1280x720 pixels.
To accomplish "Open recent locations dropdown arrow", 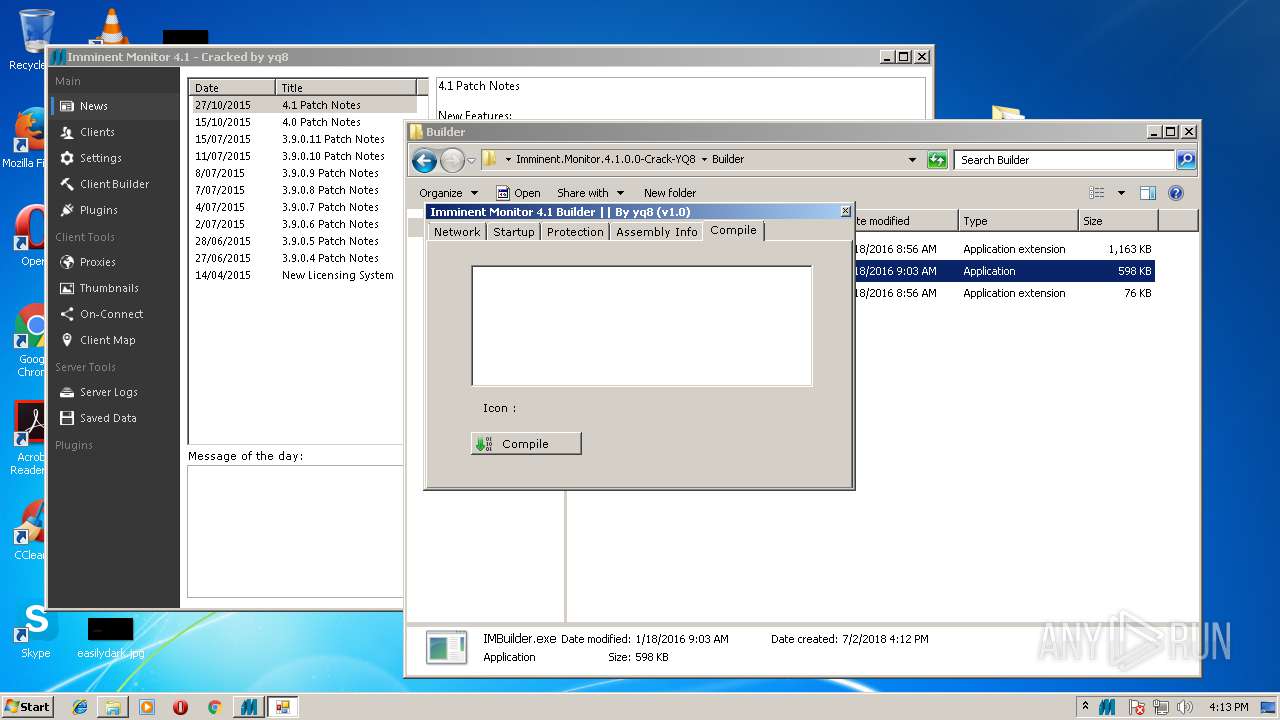I will [471, 161].
